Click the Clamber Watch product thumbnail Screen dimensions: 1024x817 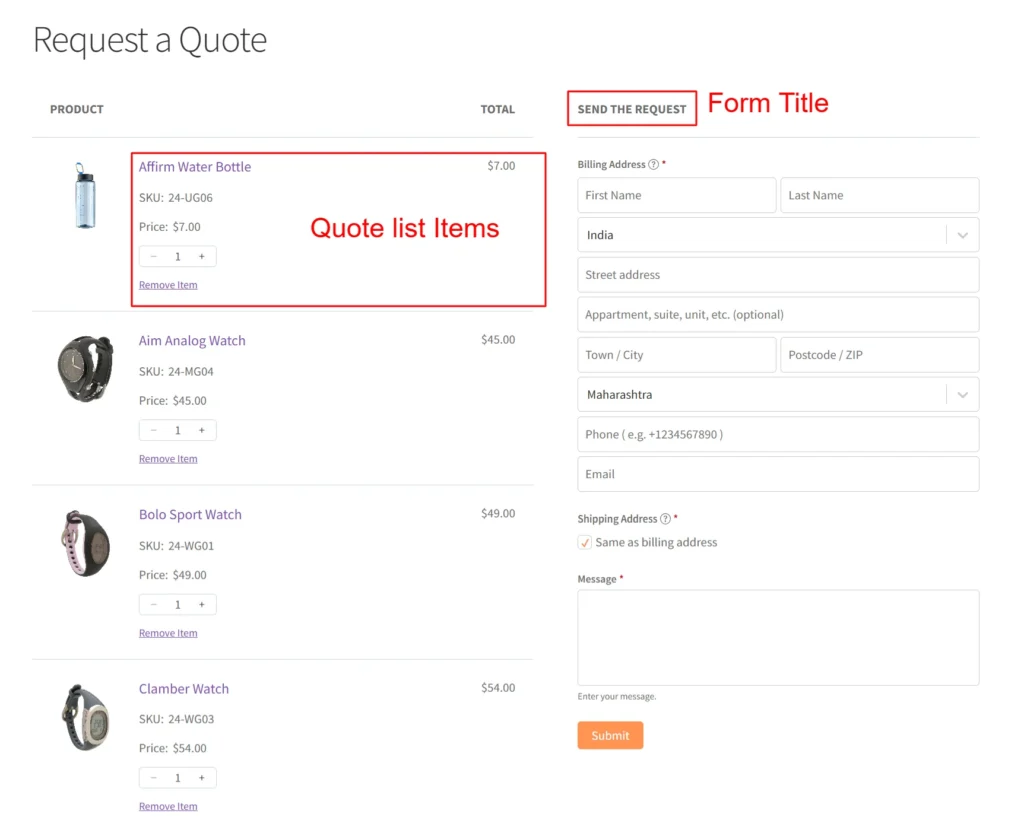(85, 715)
